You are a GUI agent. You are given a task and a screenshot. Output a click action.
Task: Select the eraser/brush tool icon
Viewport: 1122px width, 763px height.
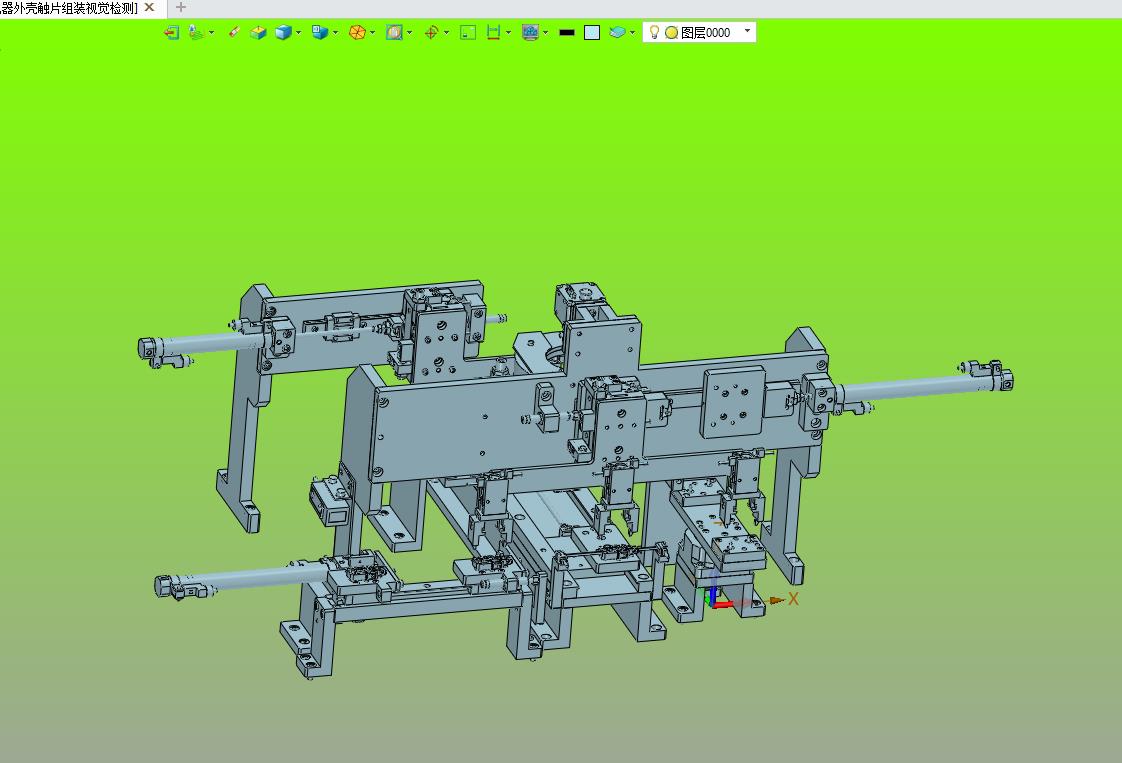pyautogui.click(x=233, y=32)
